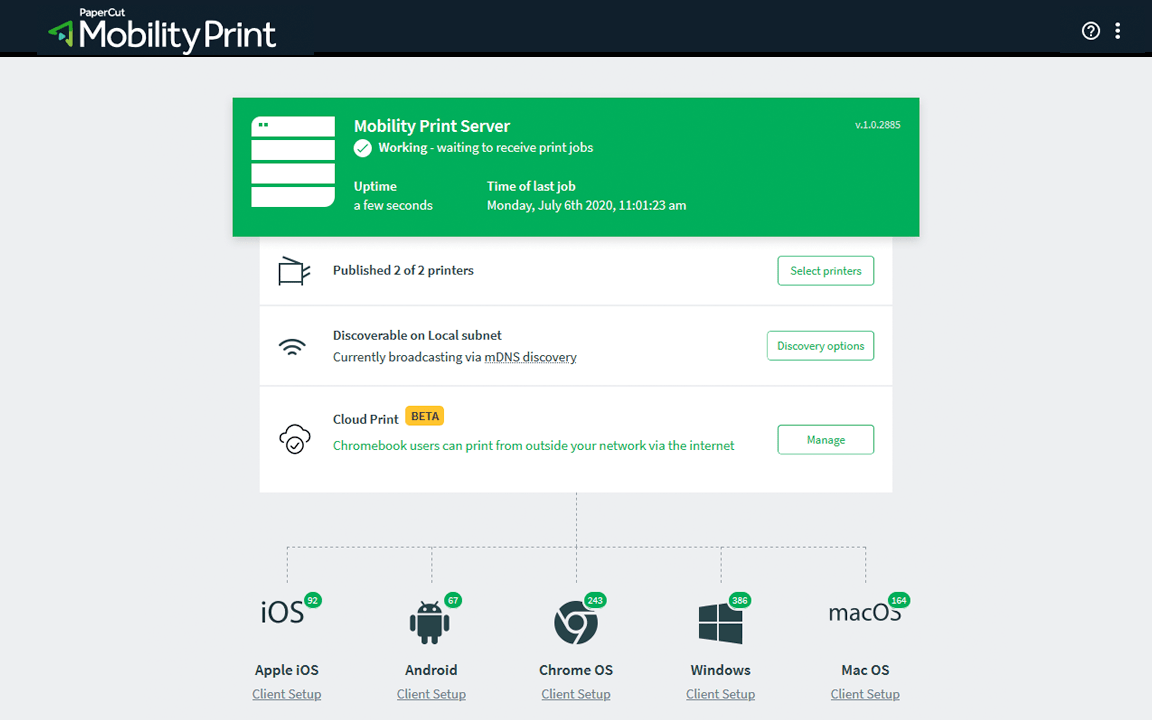
Task: Click the mDNS discovery link
Action: pyautogui.click(x=530, y=357)
